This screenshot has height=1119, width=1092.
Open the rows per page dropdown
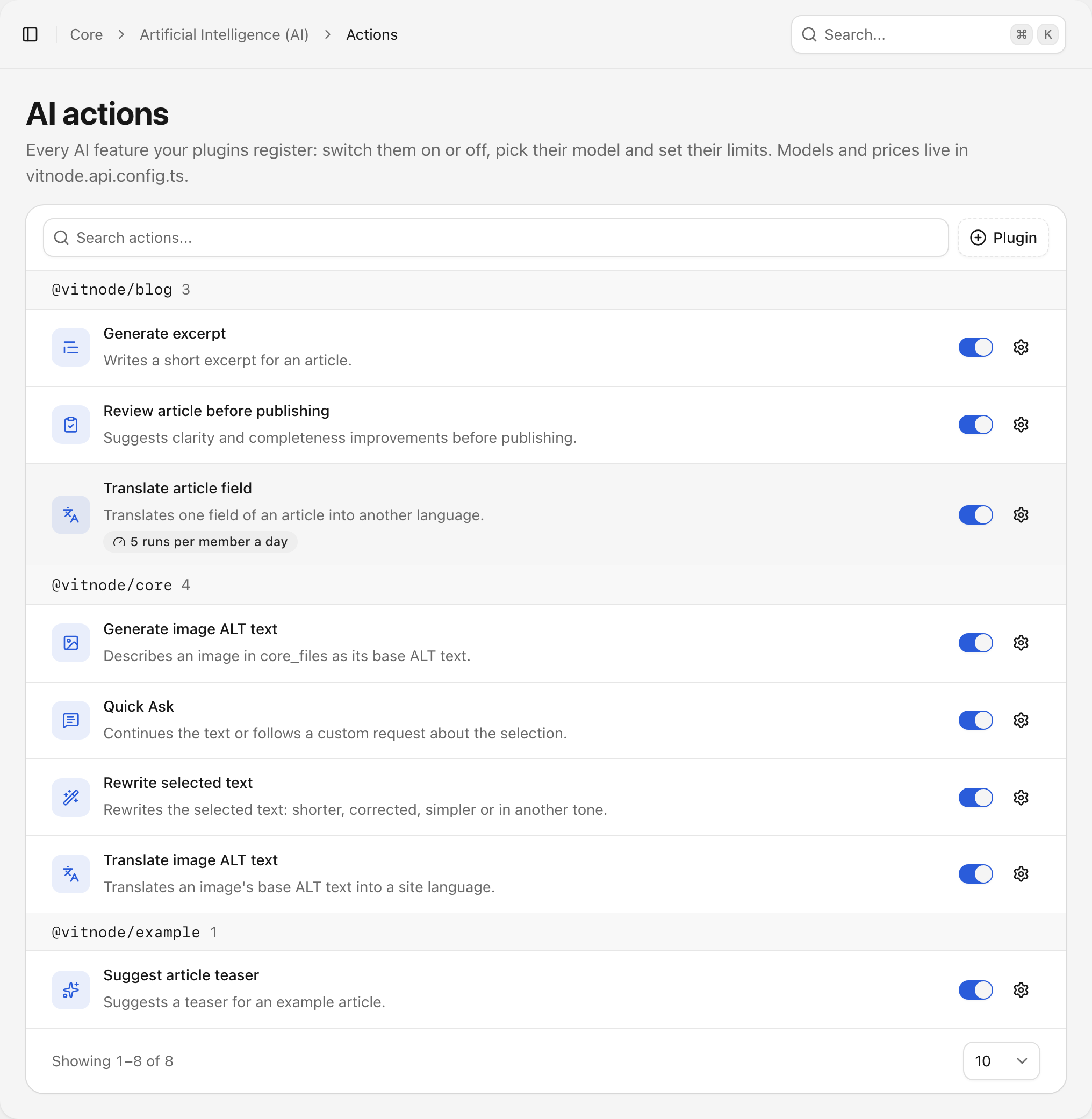coord(1001,1060)
